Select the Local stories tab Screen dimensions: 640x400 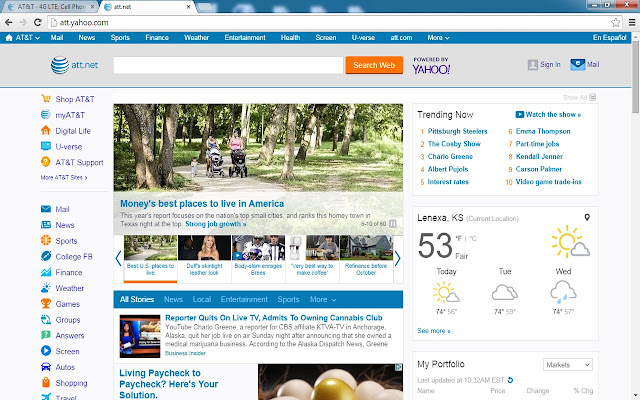click(202, 300)
